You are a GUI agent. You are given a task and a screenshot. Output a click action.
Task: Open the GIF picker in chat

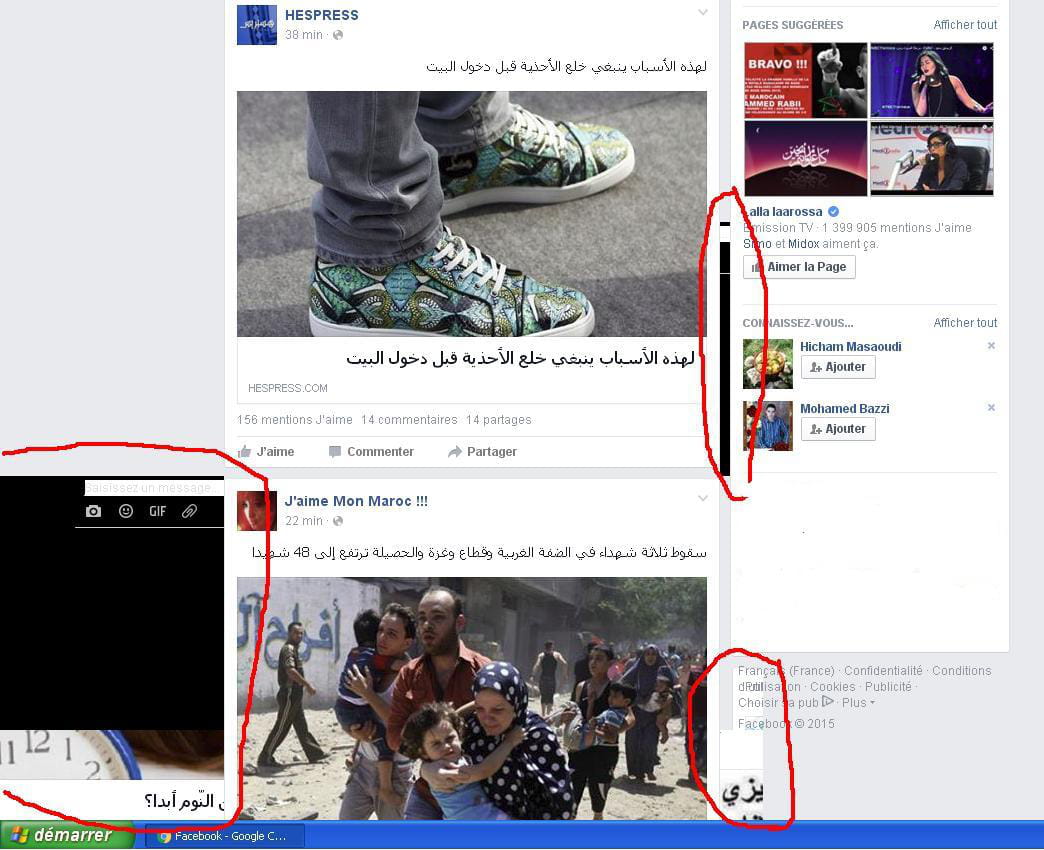(x=158, y=511)
